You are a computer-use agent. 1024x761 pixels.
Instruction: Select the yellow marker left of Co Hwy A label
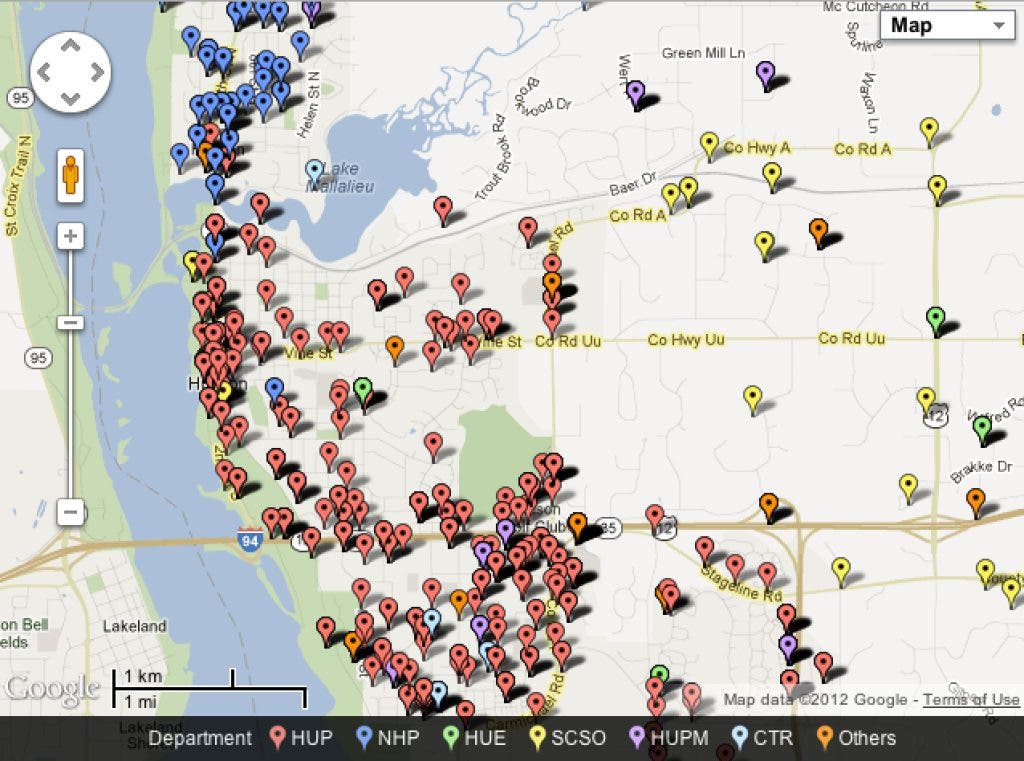709,144
